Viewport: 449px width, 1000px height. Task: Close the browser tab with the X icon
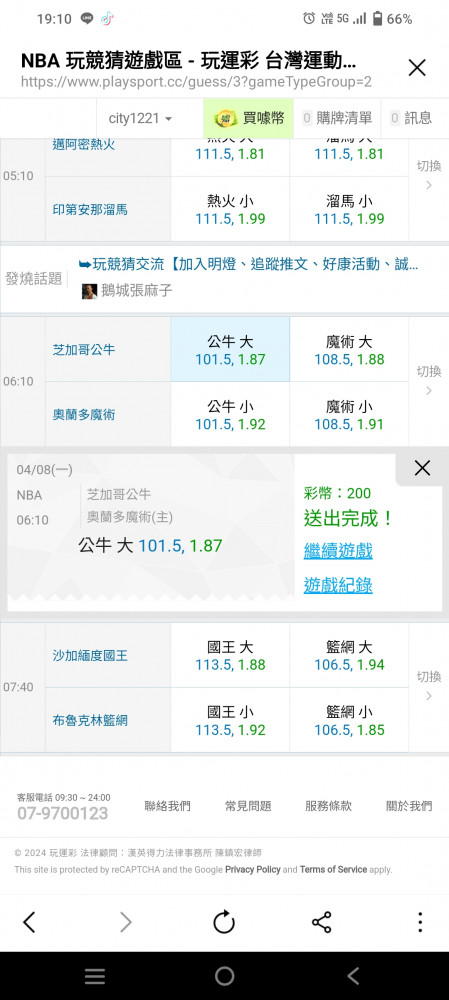[417, 68]
